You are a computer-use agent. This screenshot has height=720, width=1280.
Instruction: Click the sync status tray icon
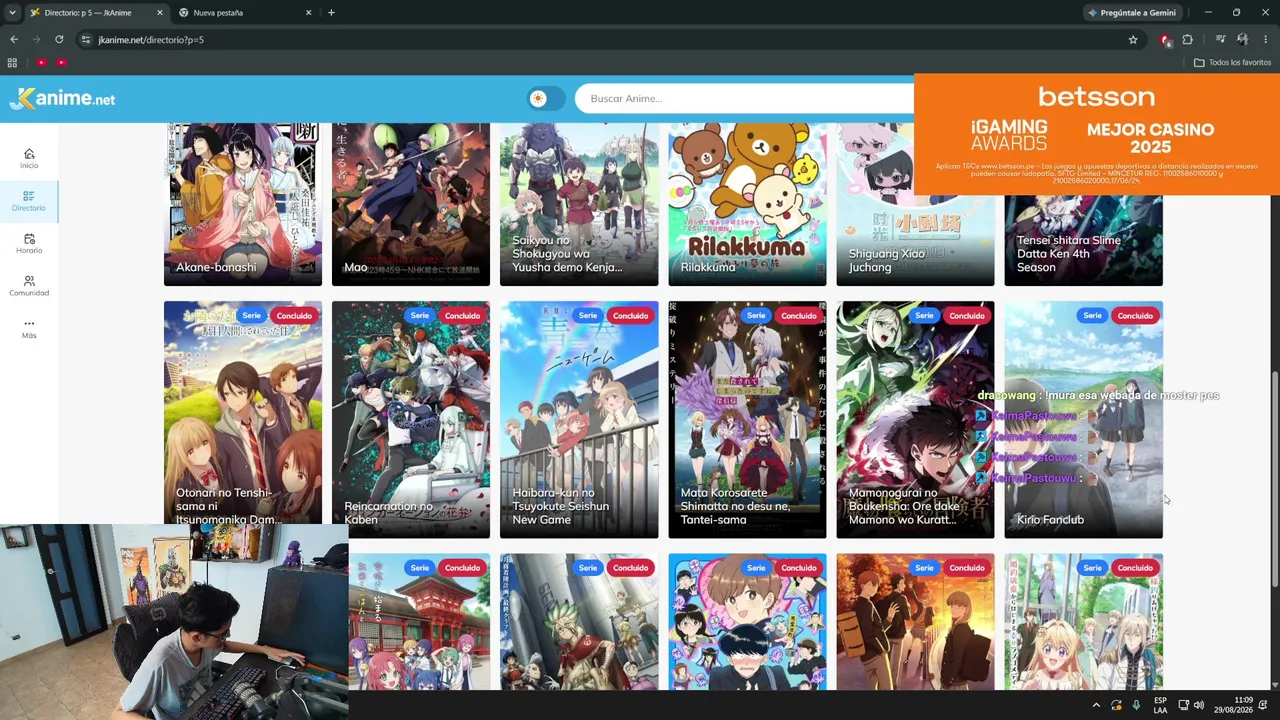[x=1116, y=705]
